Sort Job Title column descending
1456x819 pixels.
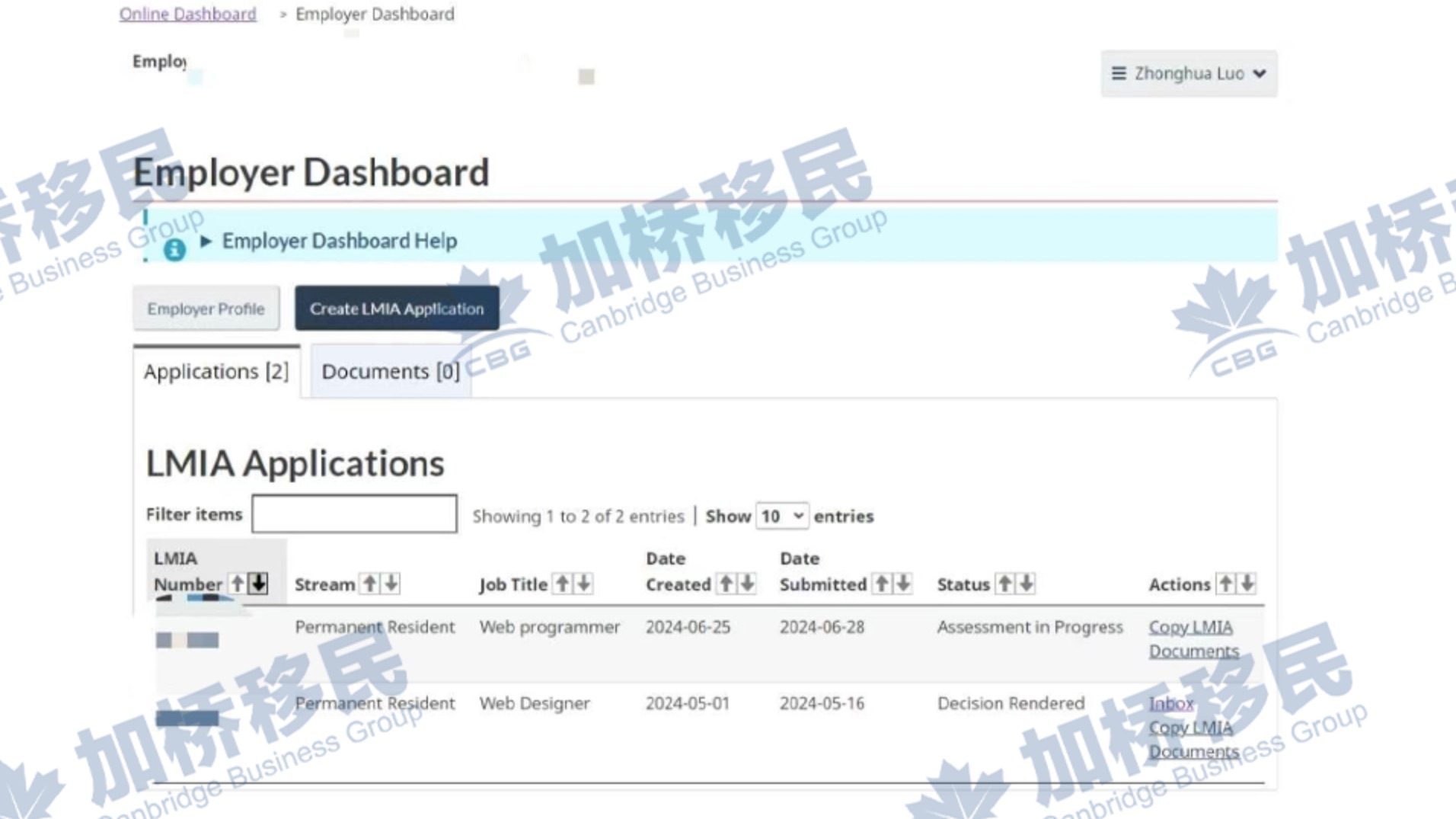click(x=584, y=584)
